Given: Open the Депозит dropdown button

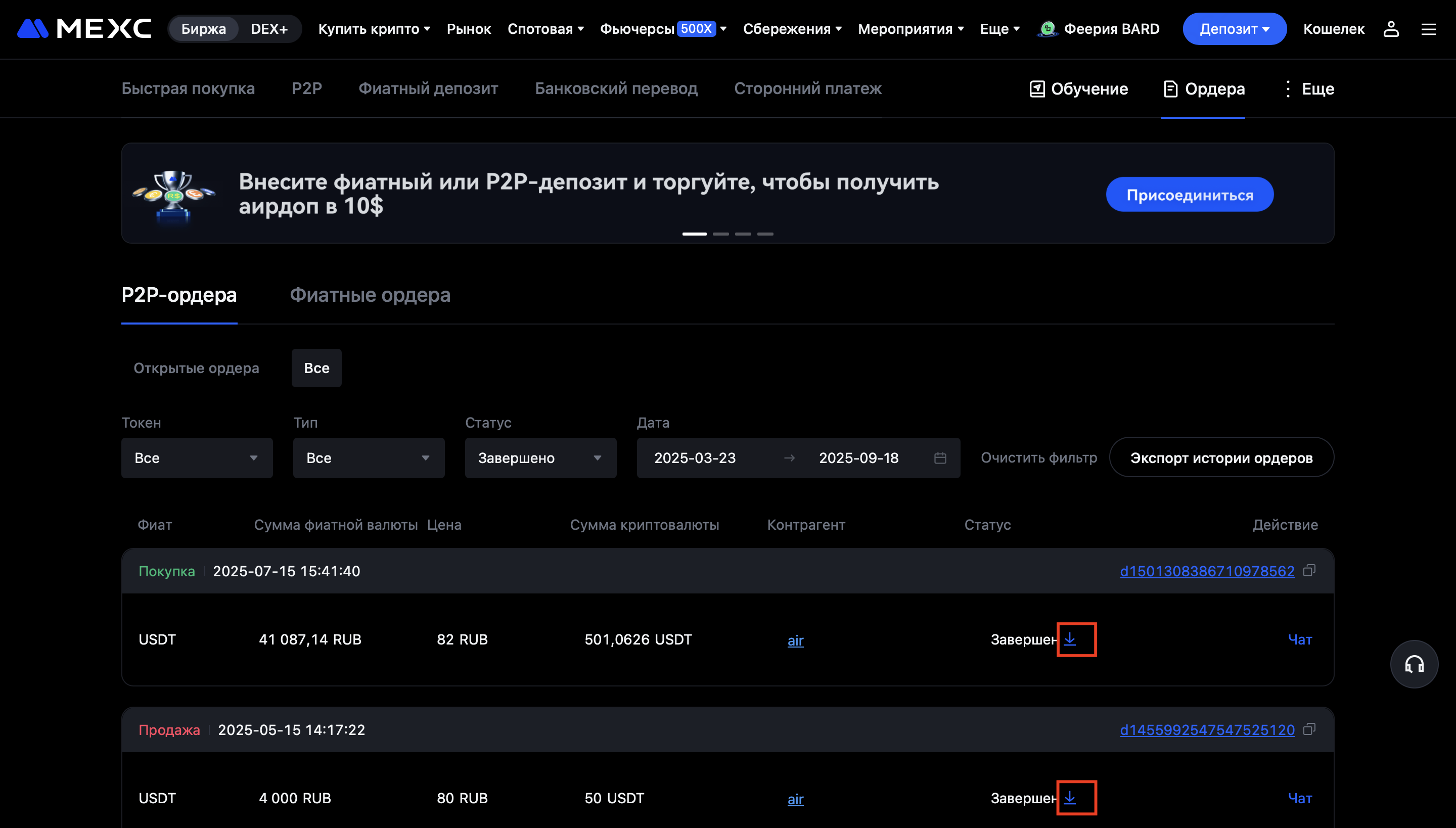Looking at the screenshot, I should [1234, 29].
